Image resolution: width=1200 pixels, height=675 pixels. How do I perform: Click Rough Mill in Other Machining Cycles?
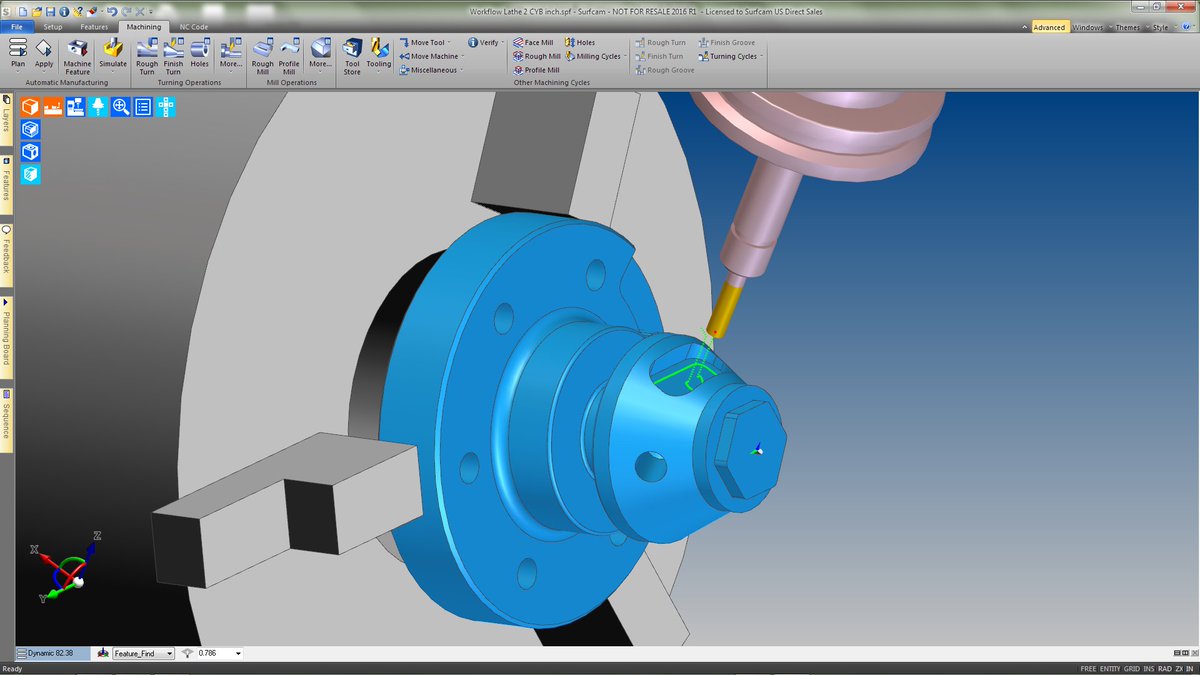coord(537,56)
